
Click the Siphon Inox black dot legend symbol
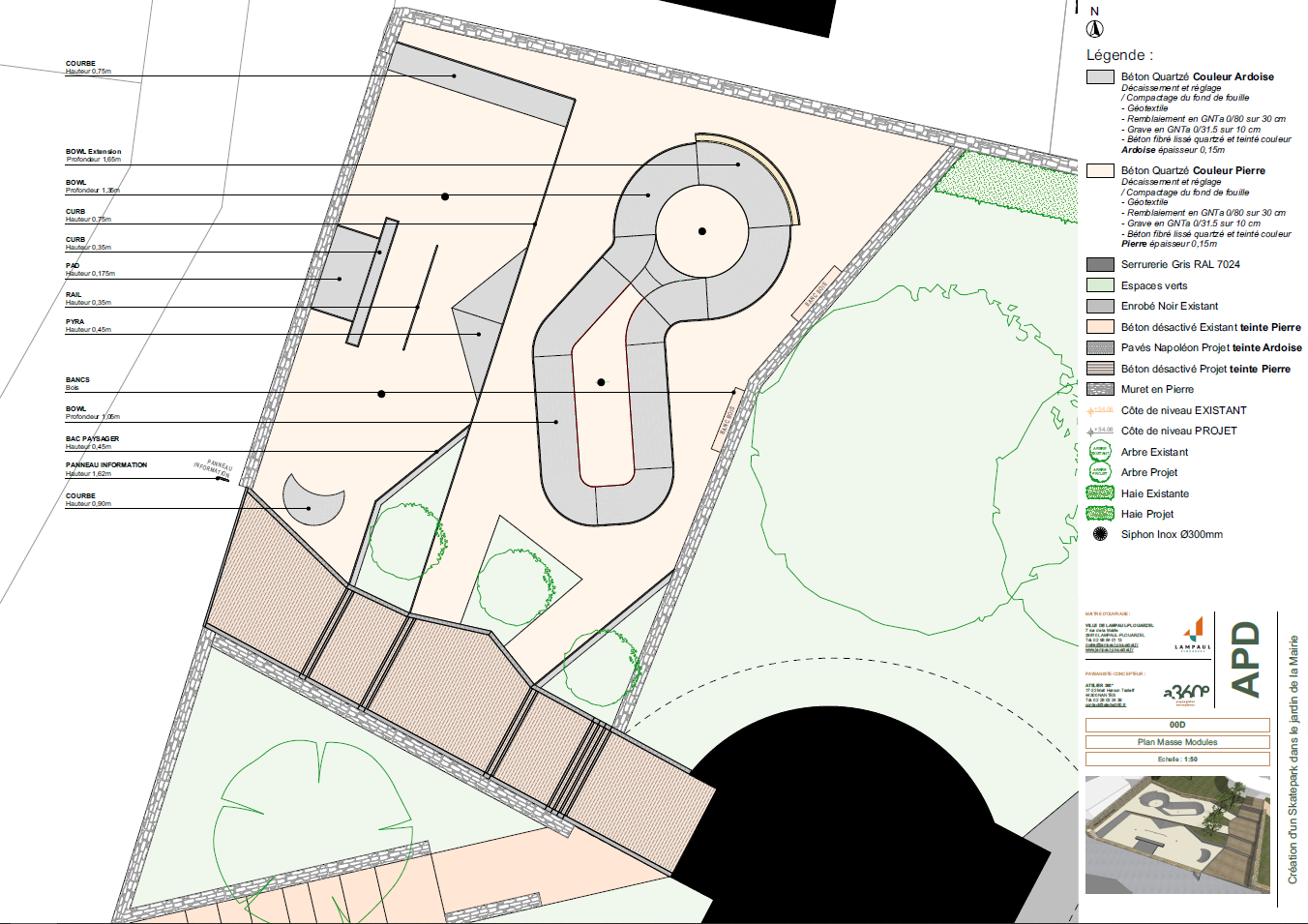point(1100,534)
